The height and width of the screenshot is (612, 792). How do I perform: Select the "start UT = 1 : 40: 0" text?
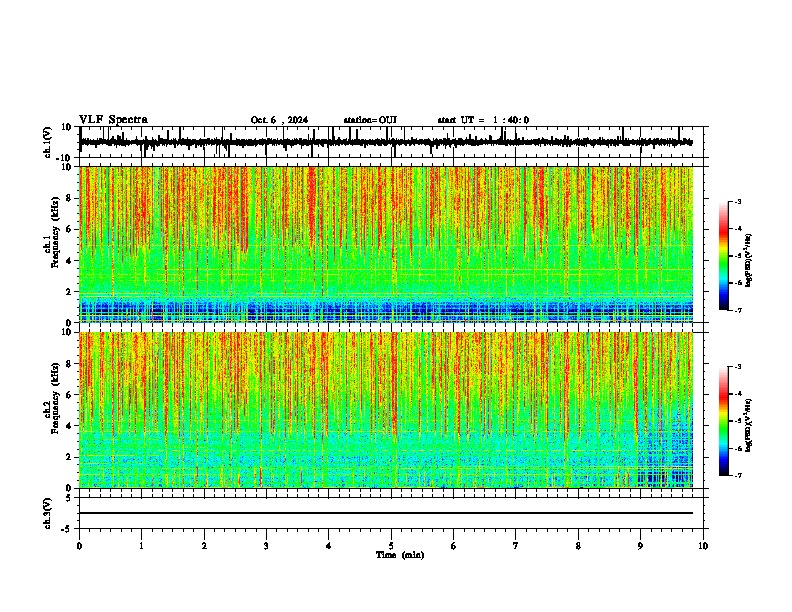coord(483,120)
